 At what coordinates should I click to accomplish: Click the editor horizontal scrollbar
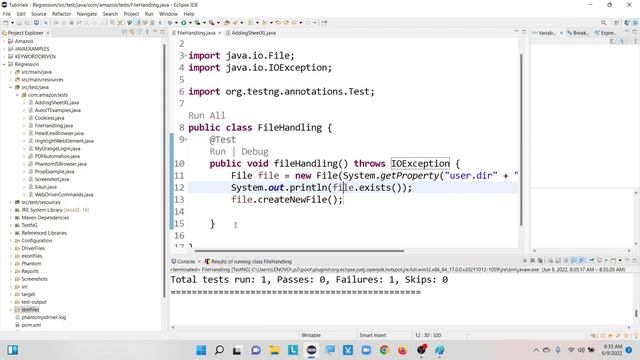(299, 251)
